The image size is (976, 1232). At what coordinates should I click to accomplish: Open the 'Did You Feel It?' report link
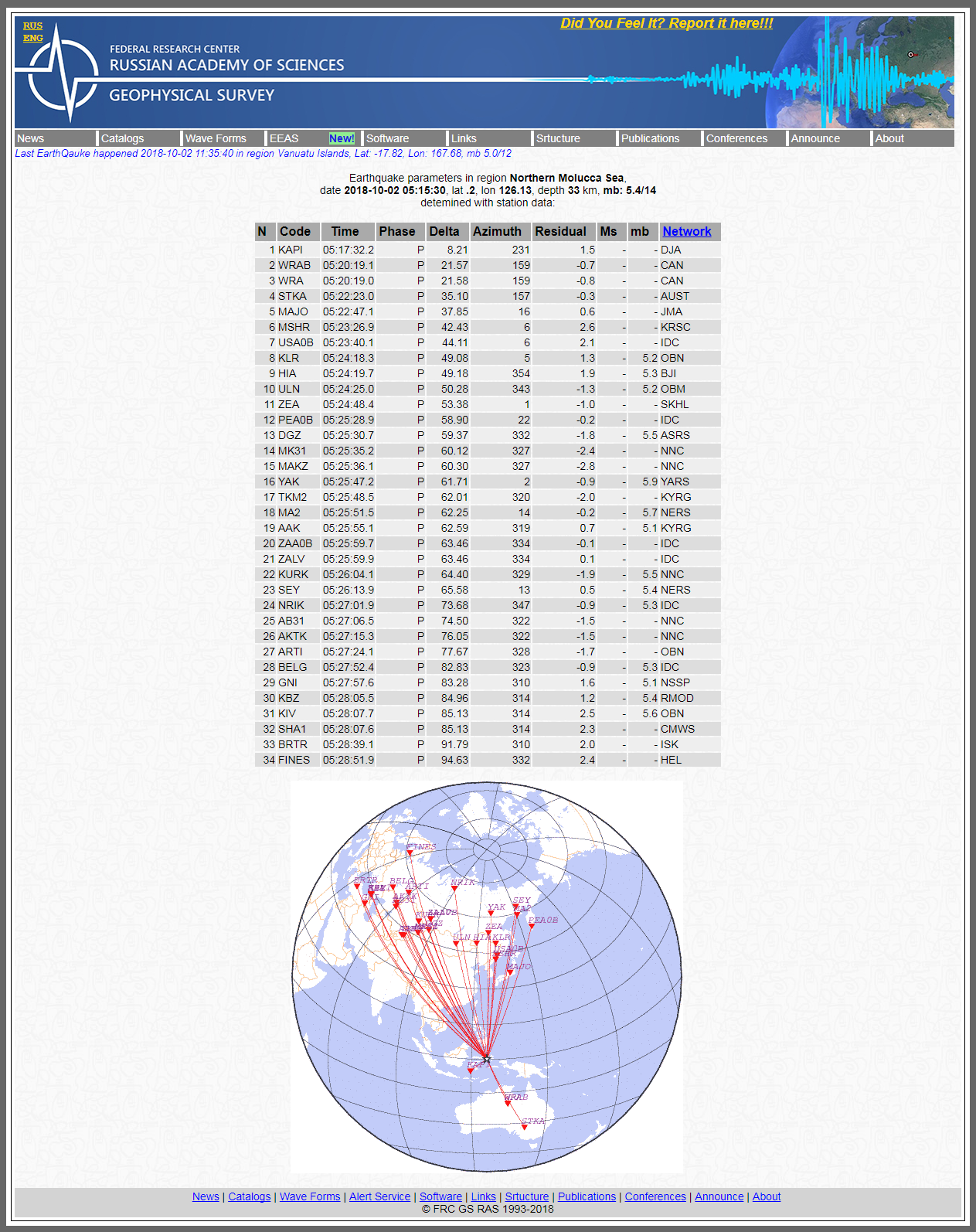[666, 23]
